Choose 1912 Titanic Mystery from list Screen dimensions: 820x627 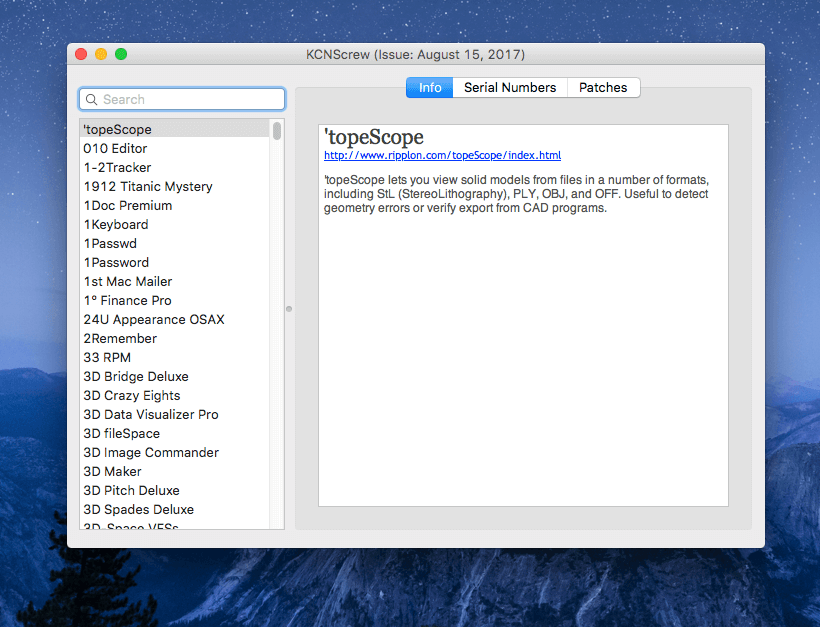coord(175,186)
